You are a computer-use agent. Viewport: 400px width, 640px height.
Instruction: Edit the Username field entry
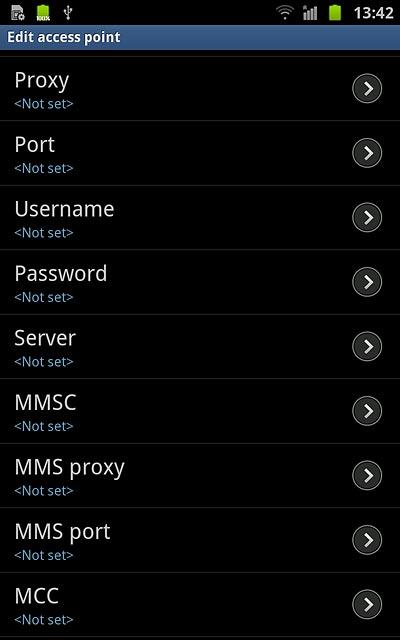point(200,218)
